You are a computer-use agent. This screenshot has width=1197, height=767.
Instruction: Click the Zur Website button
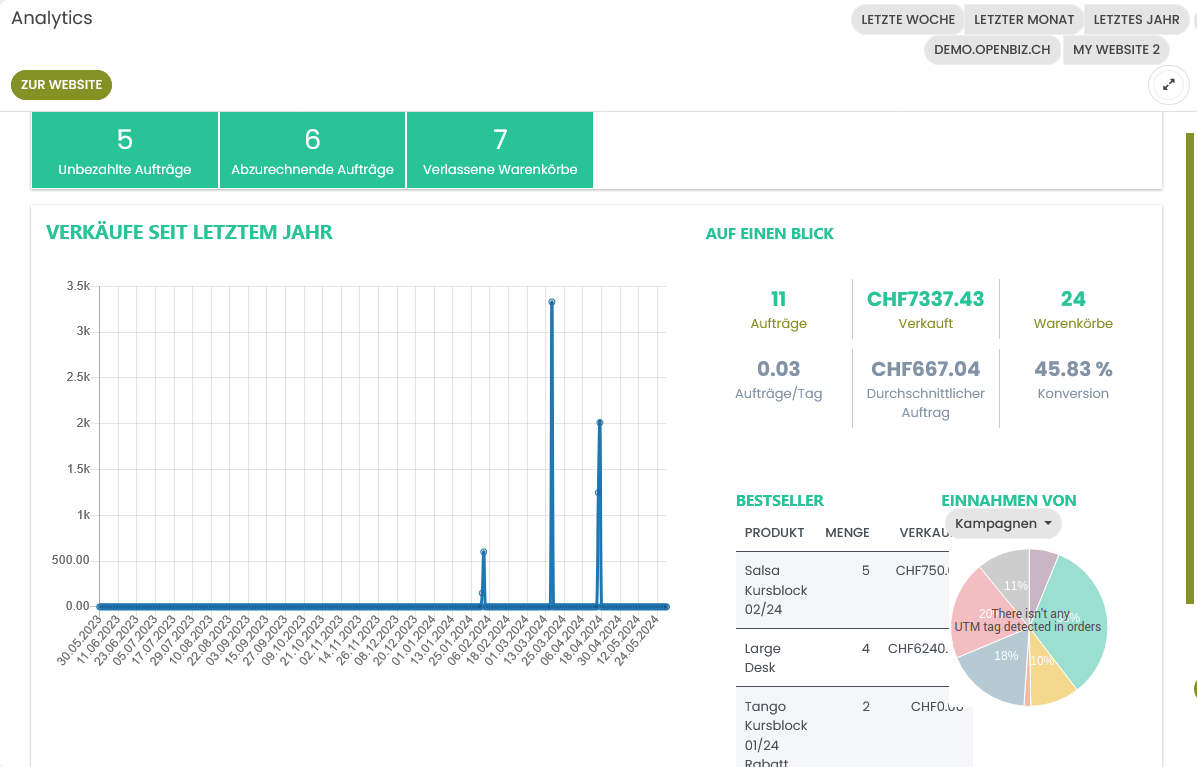(62, 85)
